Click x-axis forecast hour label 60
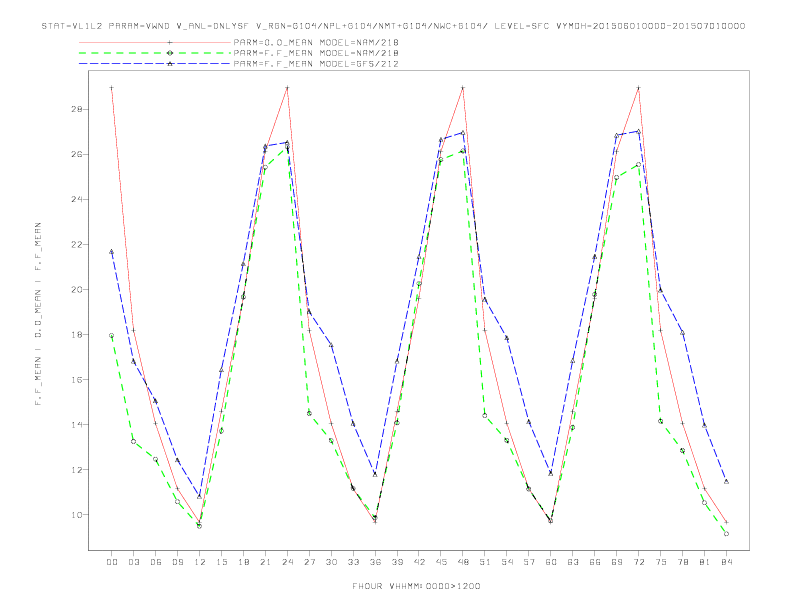The width and height of the screenshot is (792, 612). point(551,562)
